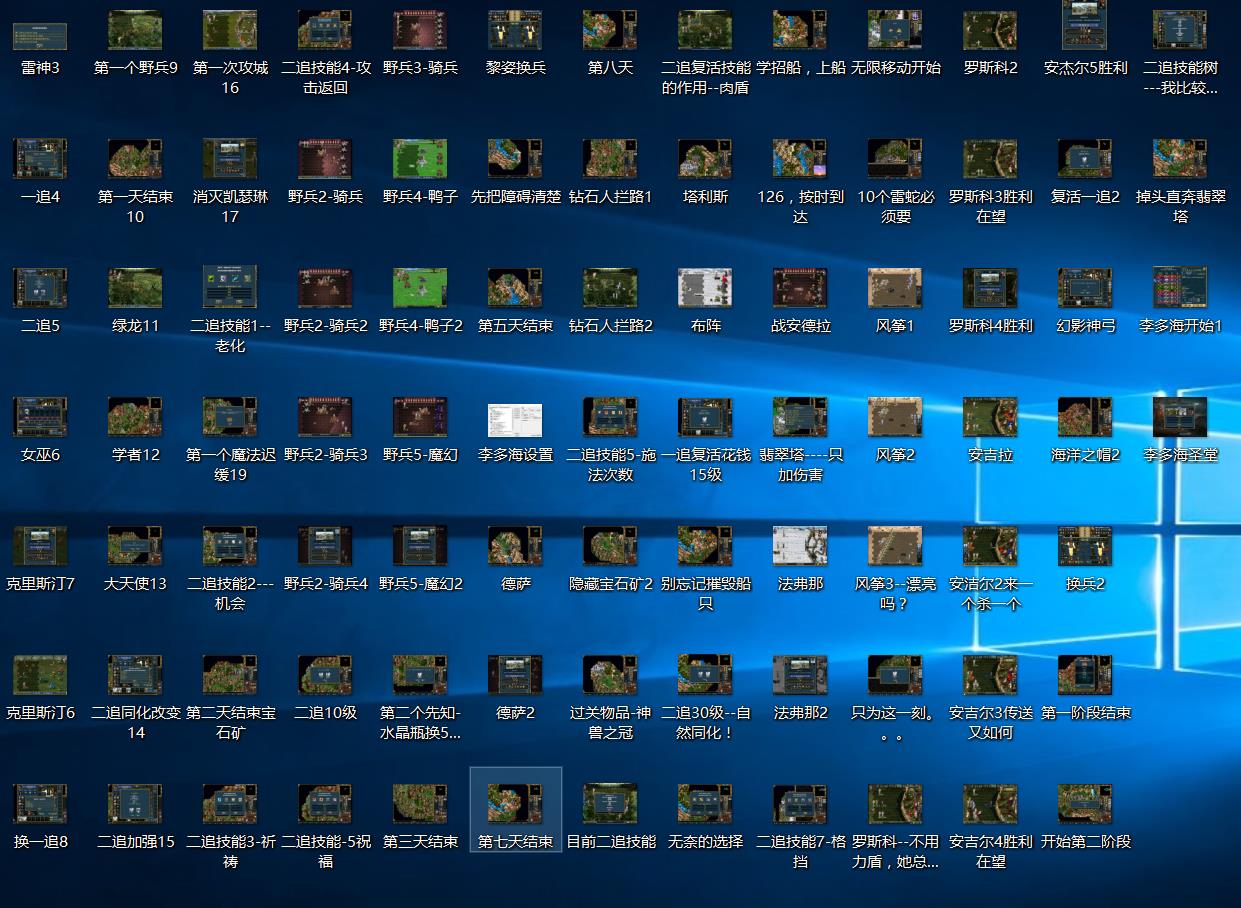Select the 幻影神弓 file icon
Screen dimensions: 1241x908
click(1085, 289)
